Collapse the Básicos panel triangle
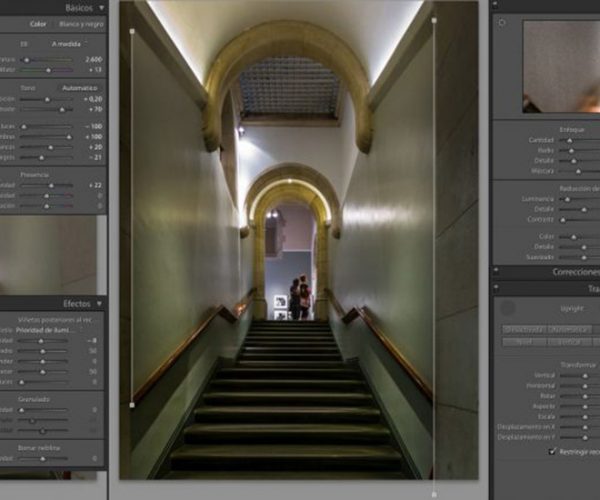Screen dimensions: 600x500 coord(101,8)
